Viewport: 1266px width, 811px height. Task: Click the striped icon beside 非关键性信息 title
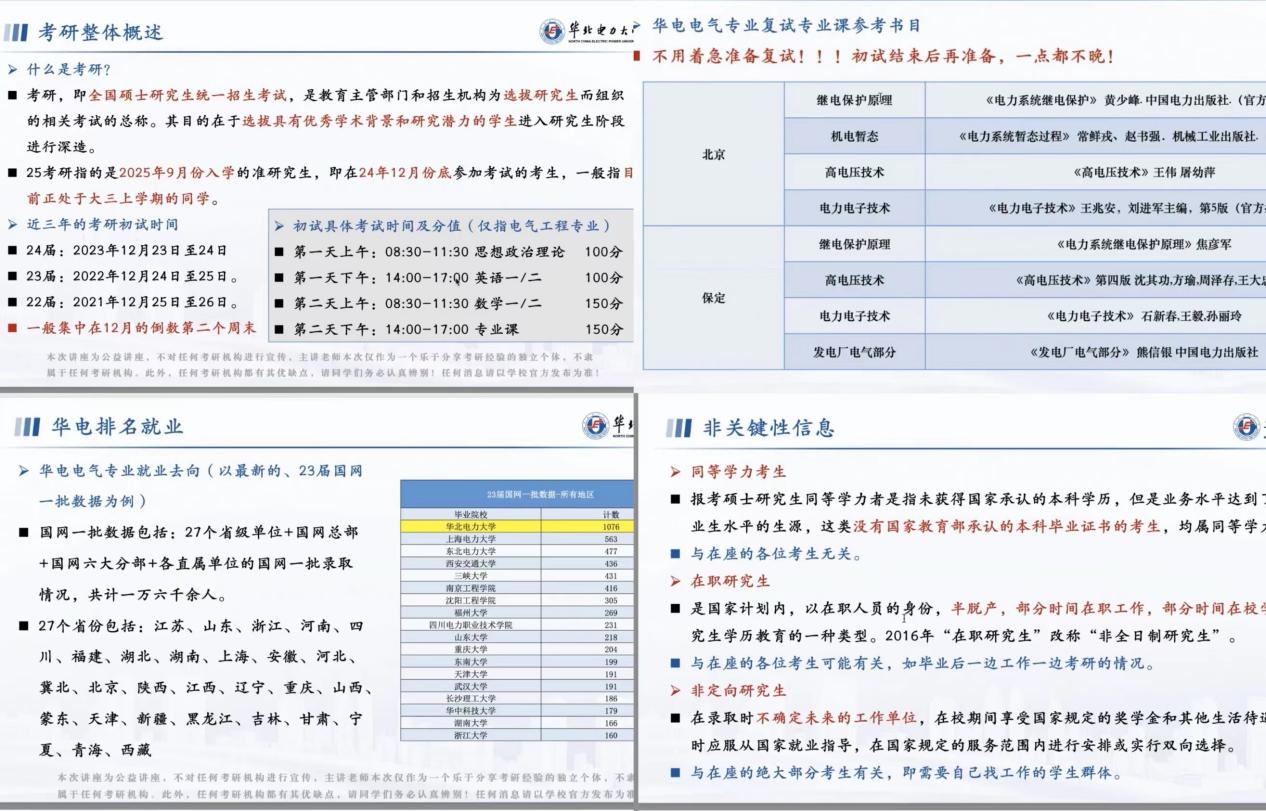[679, 428]
